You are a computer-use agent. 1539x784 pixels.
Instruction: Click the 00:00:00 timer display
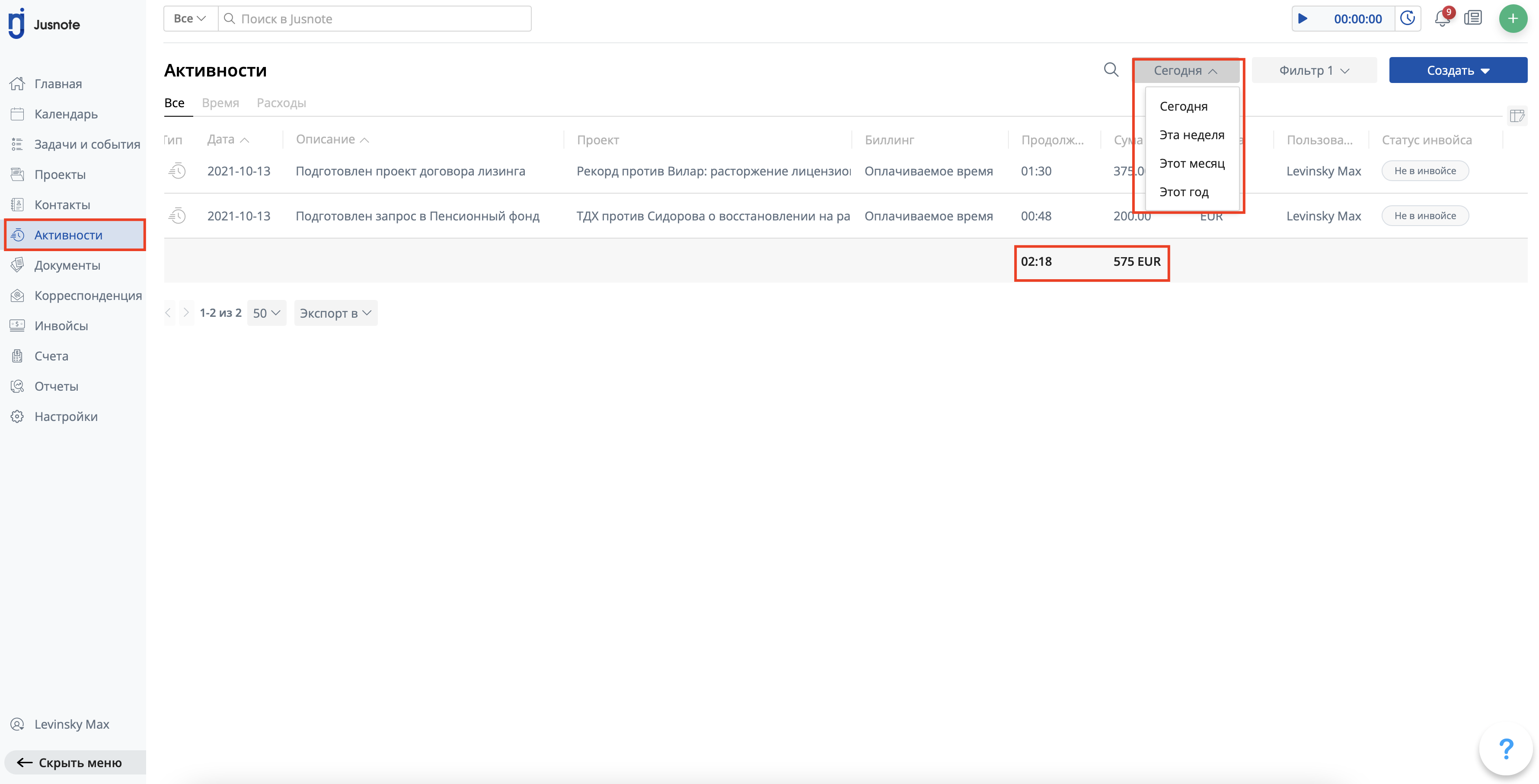click(1357, 19)
